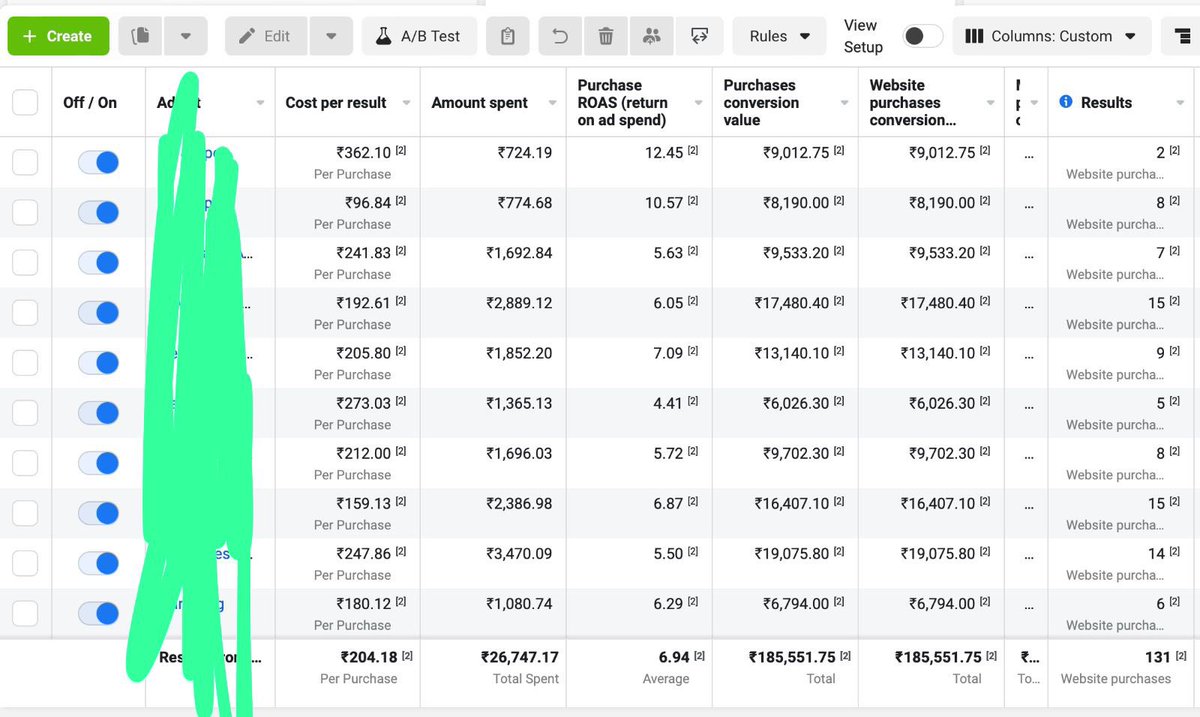Start an A/B Test
Screen dimensions: 1200x717
(419, 36)
